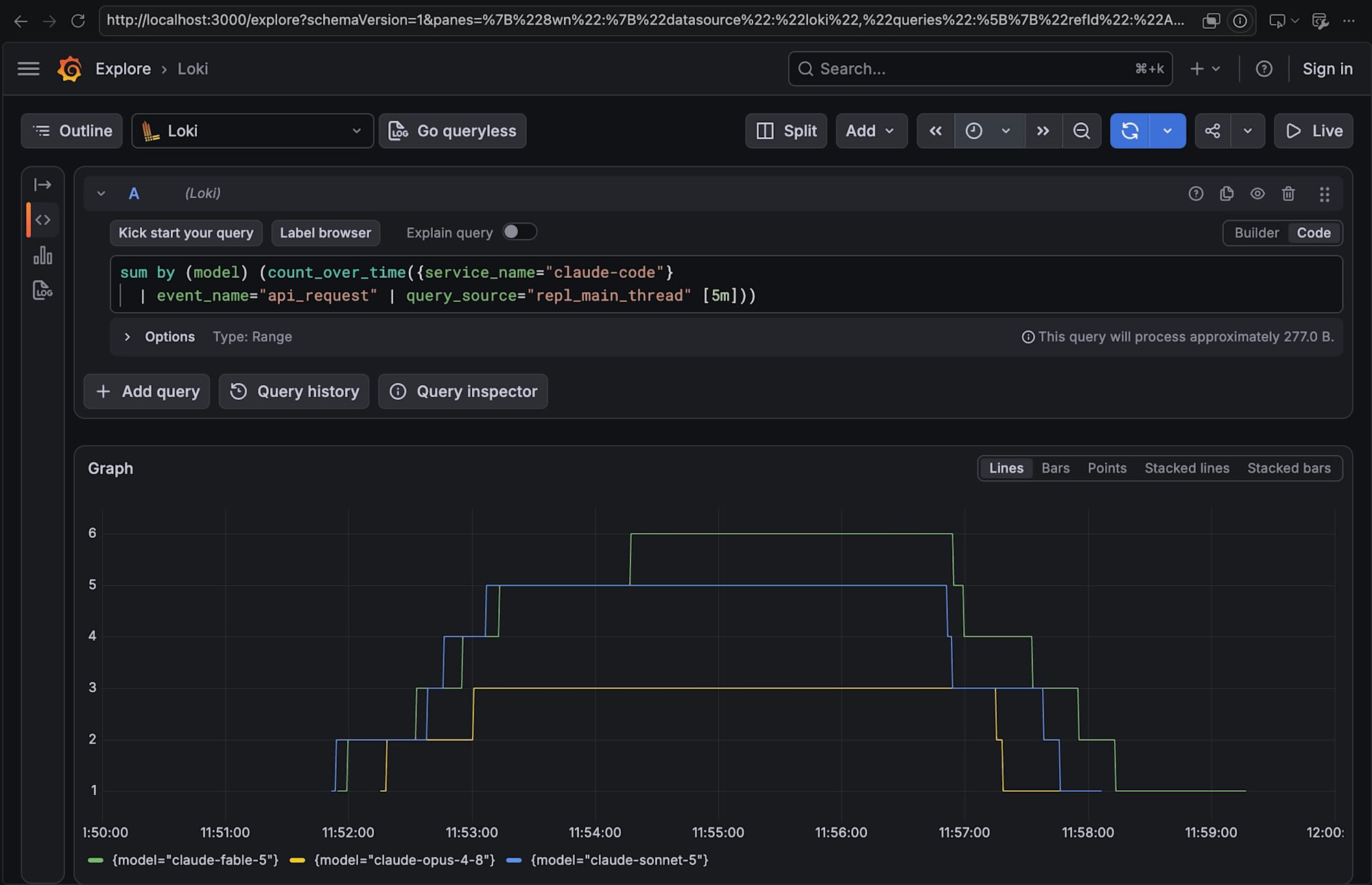Jump to the graph section in sidebar

tap(43, 255)
